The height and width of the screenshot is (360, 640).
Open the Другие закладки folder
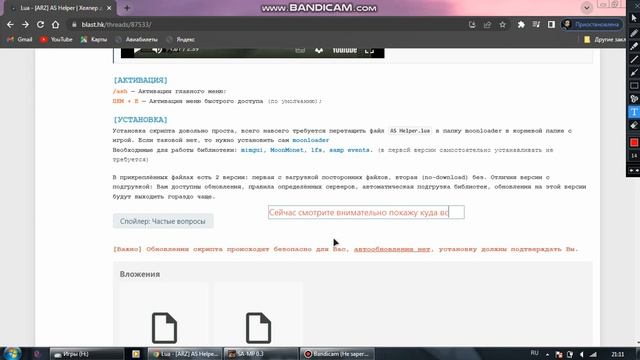pos(604,40)
